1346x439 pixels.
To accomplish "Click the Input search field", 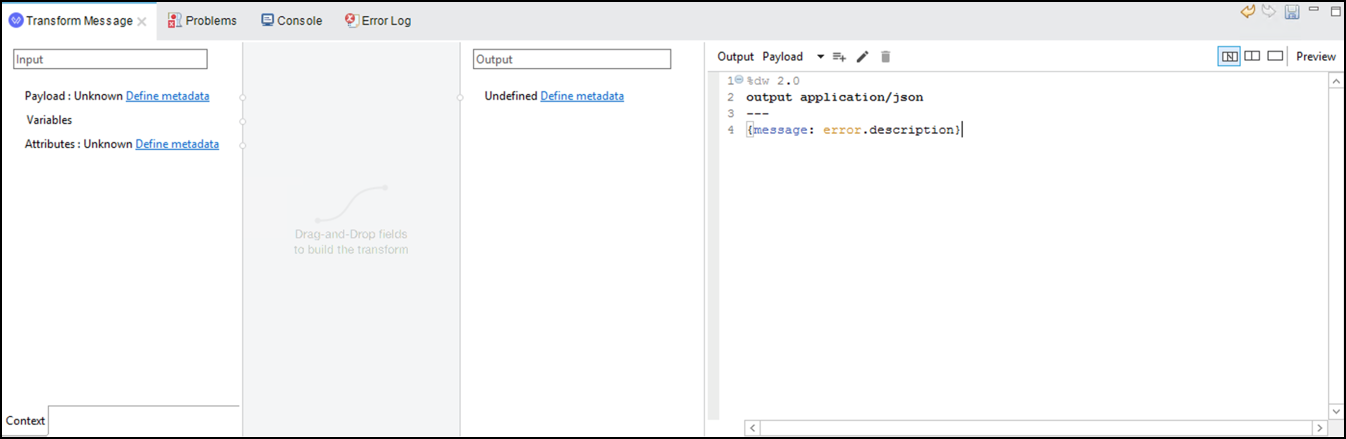I will 110,59.
